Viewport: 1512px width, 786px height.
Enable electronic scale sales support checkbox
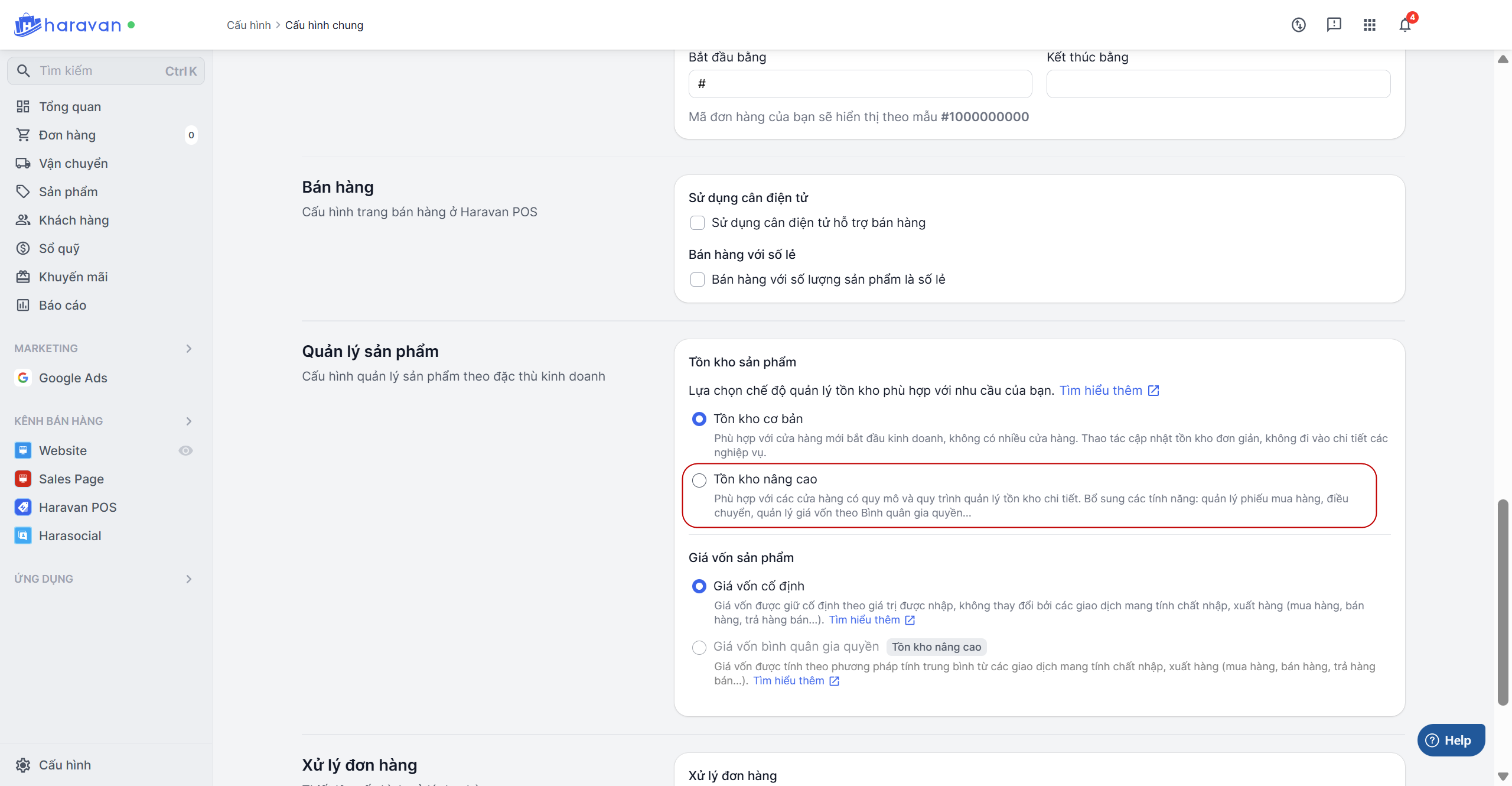[698, 223]
